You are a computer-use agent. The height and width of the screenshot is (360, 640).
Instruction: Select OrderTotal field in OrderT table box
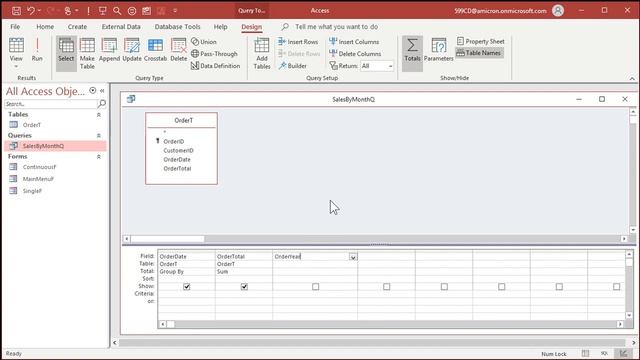177,169
